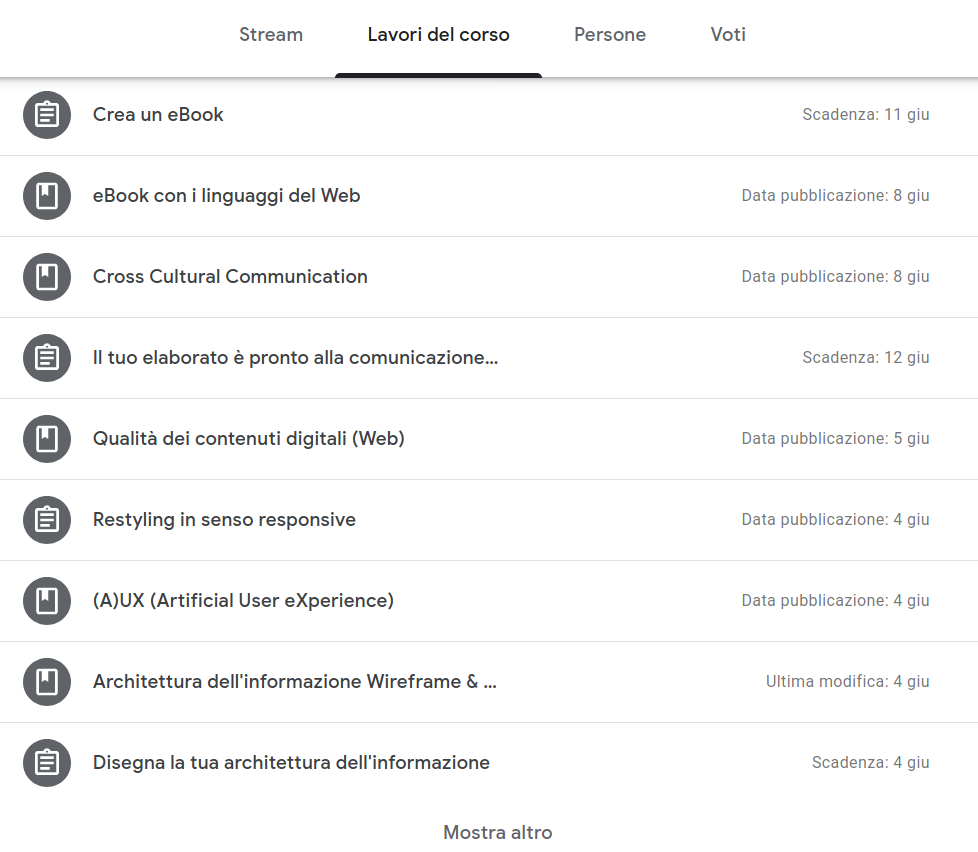
Task: Click material icon for Qualità dei contenuti digitali
Action: pos(47,439)
